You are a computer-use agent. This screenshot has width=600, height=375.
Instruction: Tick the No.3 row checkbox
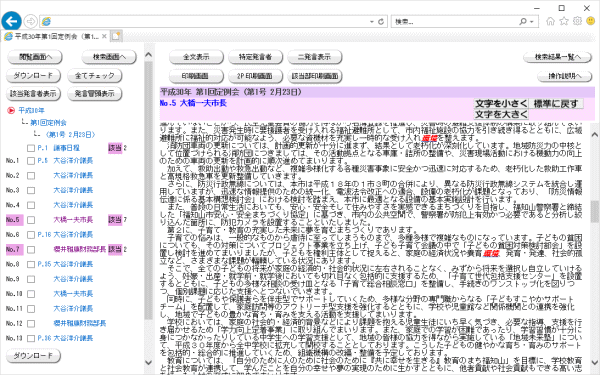click(31, 190)
